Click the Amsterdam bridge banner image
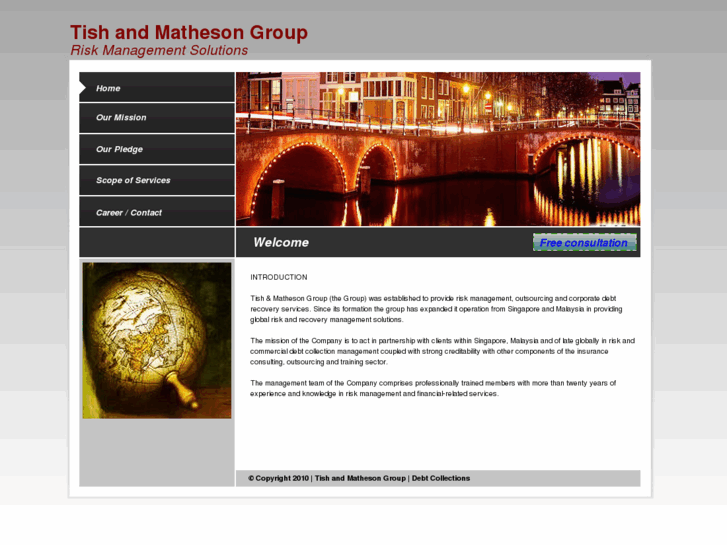This screenshot has width=727, height=545. 438,149
